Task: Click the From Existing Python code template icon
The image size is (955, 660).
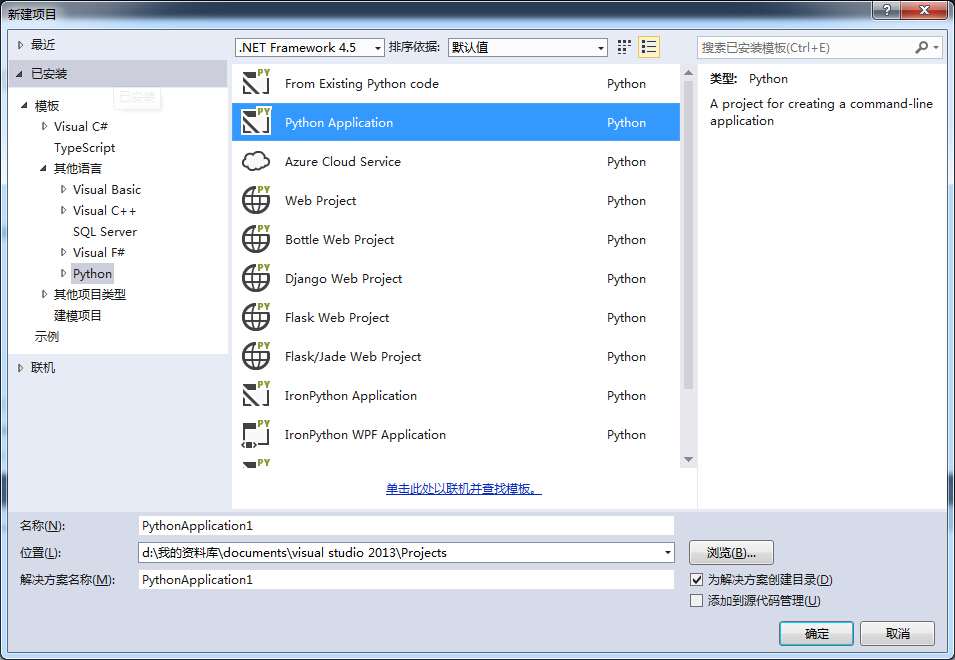Action: click(x=256, y=83)
